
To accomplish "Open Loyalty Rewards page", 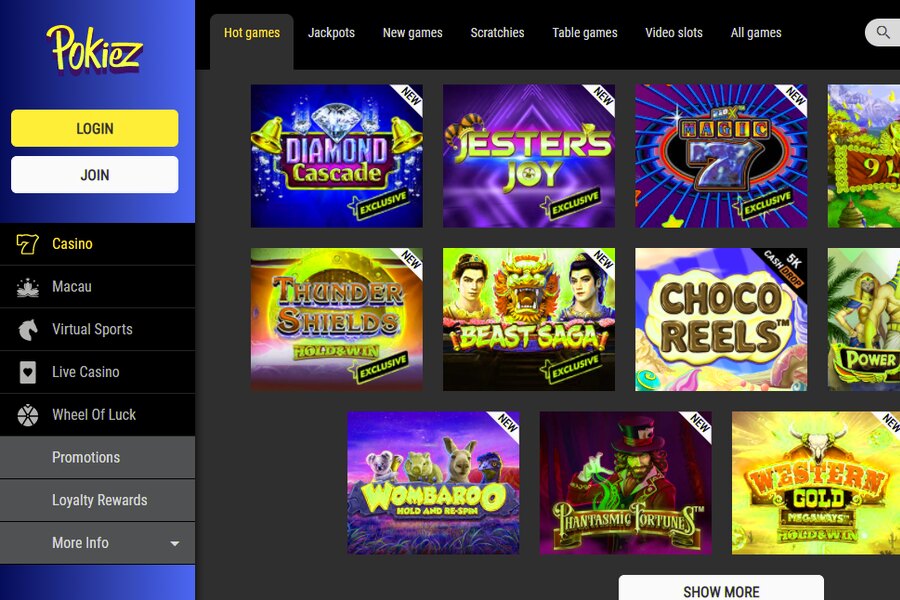I will tap(98, 500).
